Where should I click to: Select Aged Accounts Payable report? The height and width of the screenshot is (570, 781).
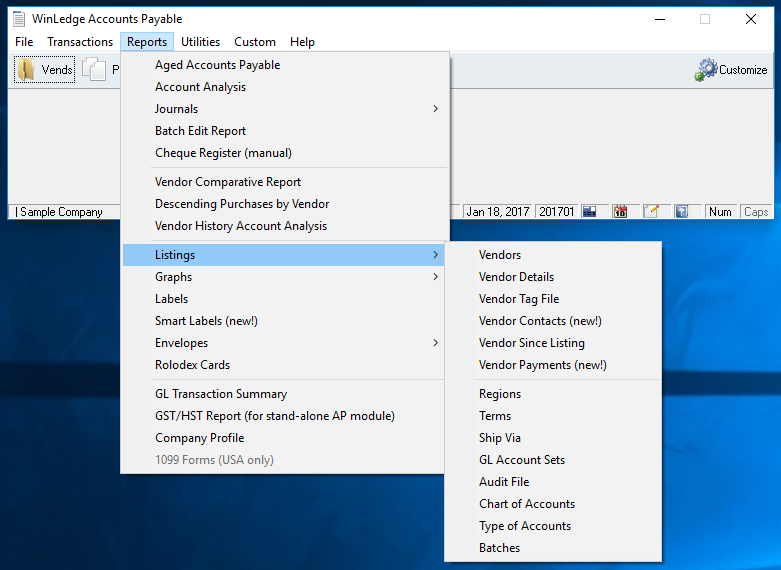point(217,65)
